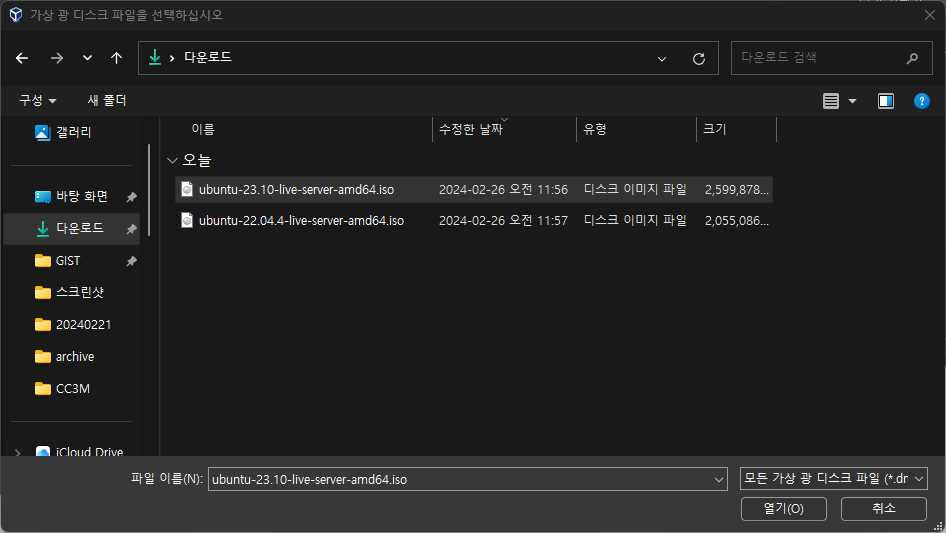Sort files by 유형 column

[x=595, y=129]
